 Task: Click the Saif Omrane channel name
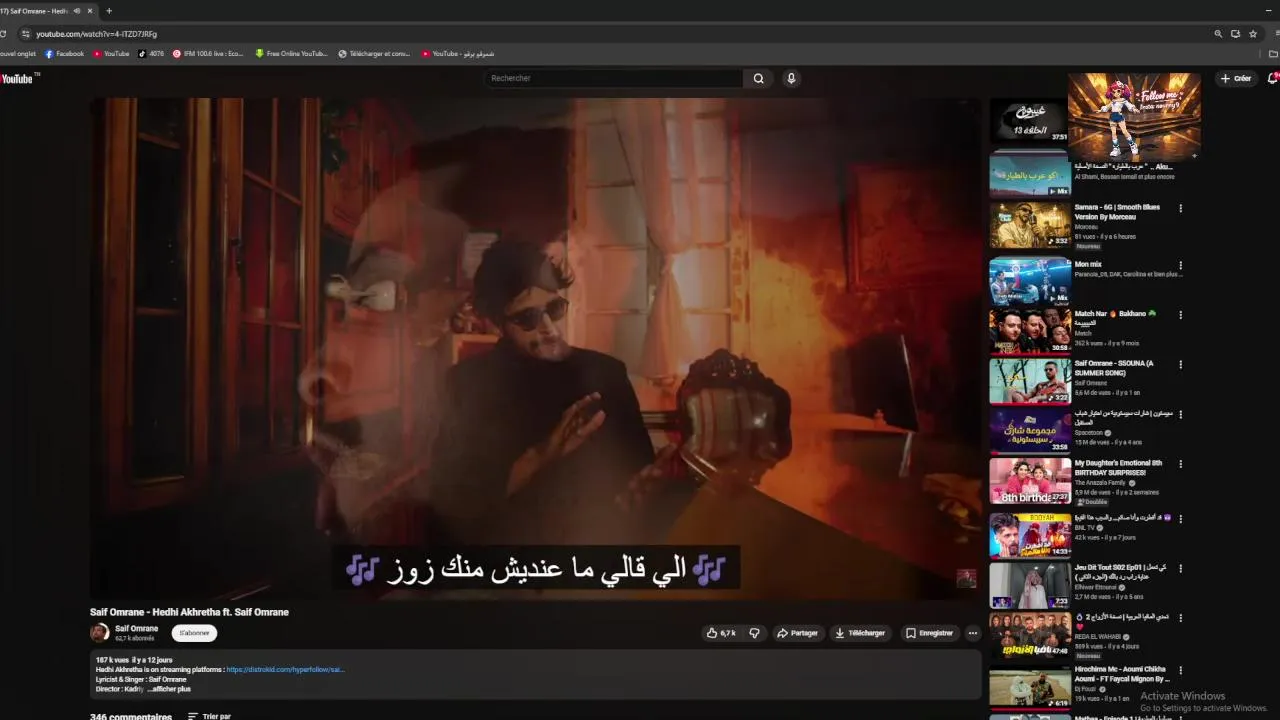point(136,629)
